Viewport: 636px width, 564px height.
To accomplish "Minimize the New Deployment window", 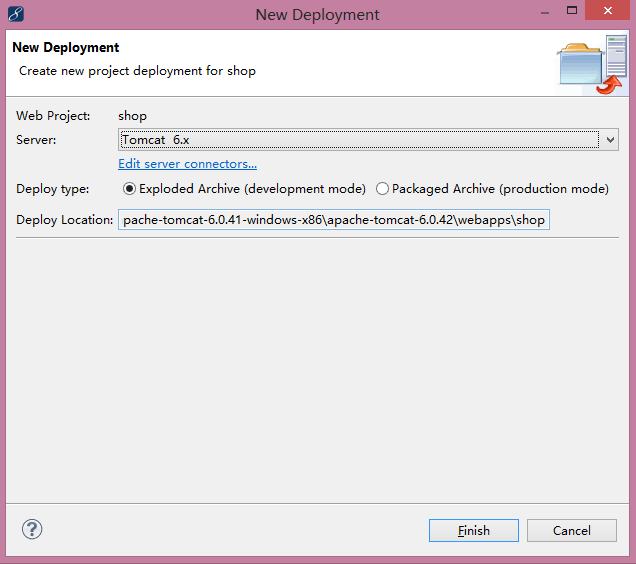I will (x=545, y=12).
